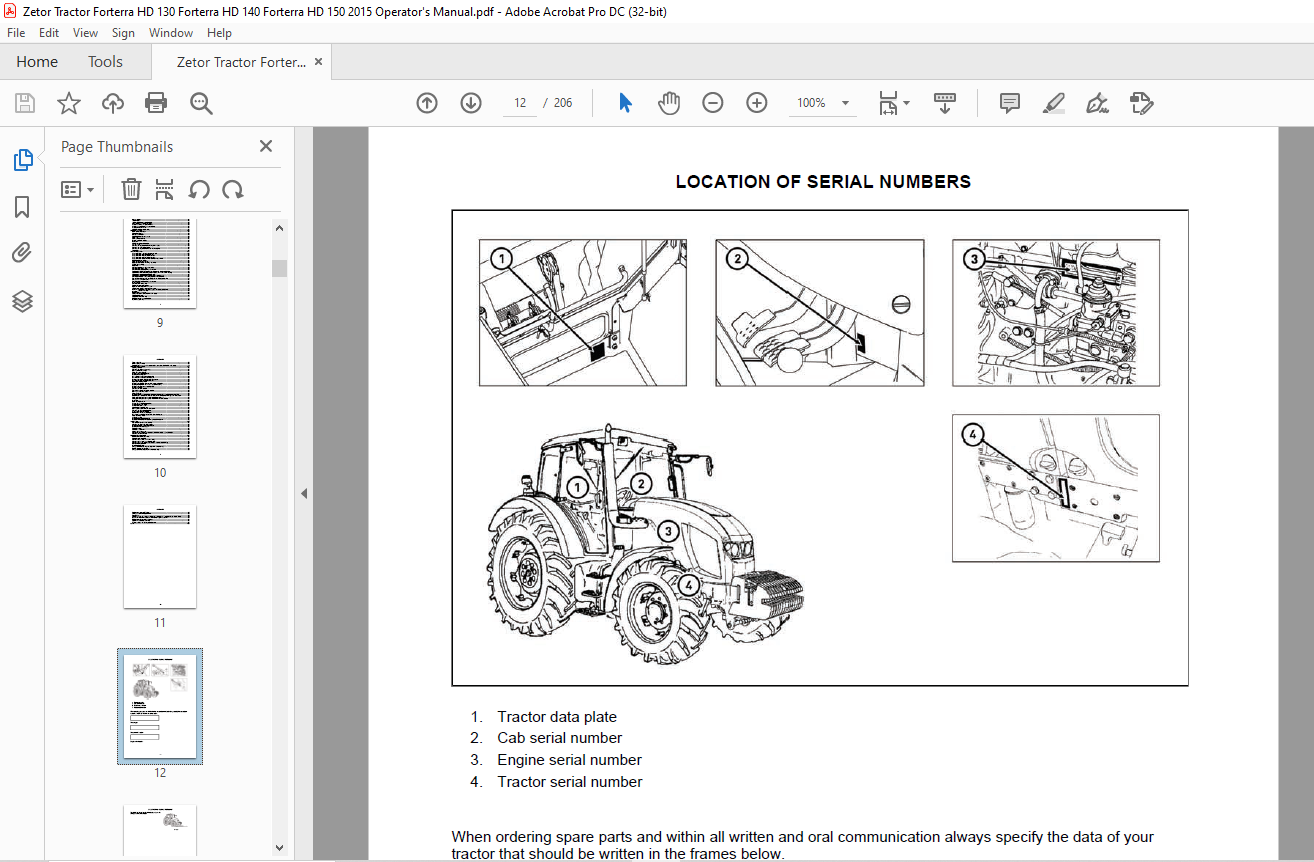Open the thumbnails options dropdown

pyautogui.click(x=78, y=189)
